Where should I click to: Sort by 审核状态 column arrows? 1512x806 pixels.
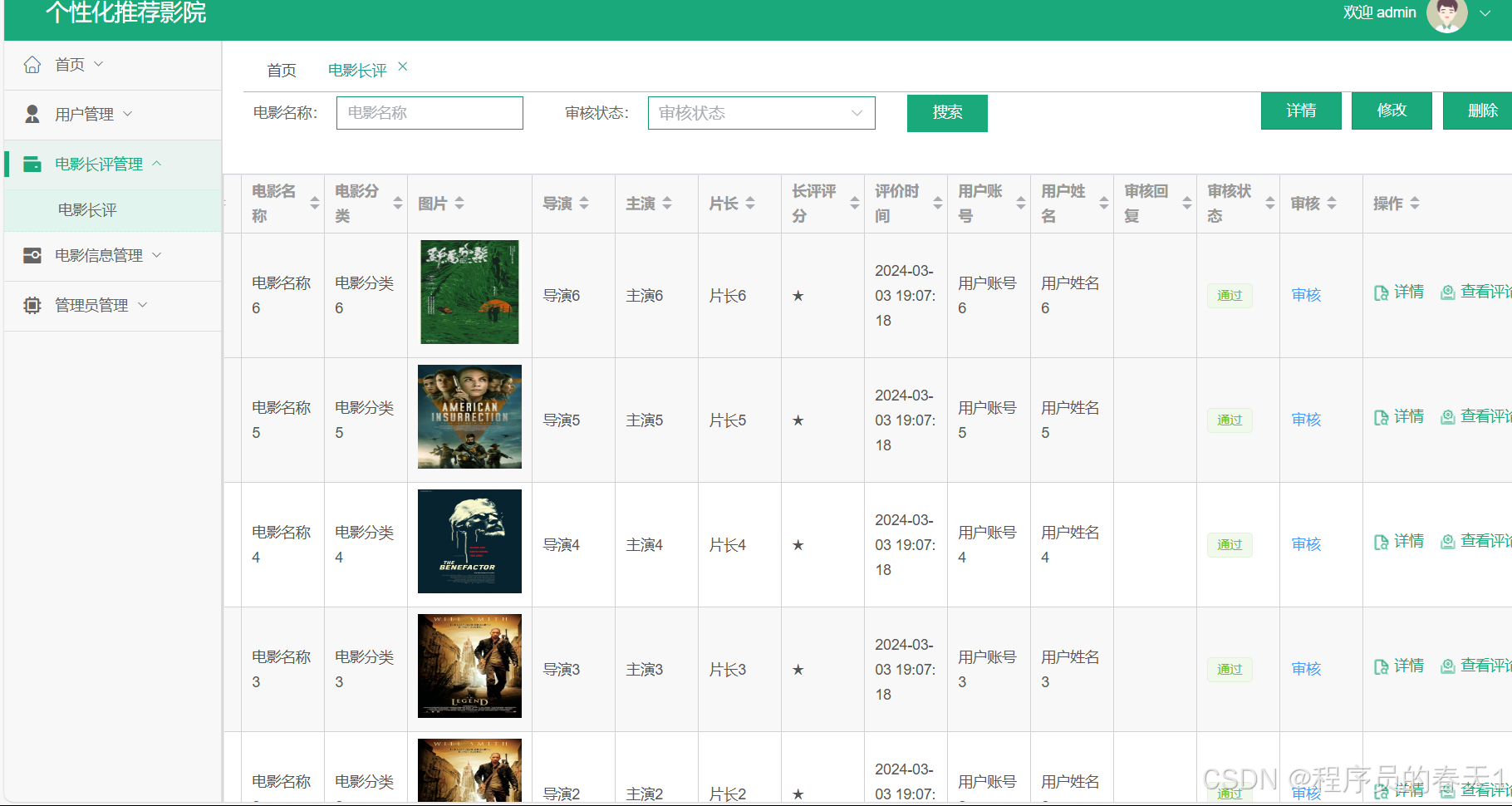click(1270, 204)
